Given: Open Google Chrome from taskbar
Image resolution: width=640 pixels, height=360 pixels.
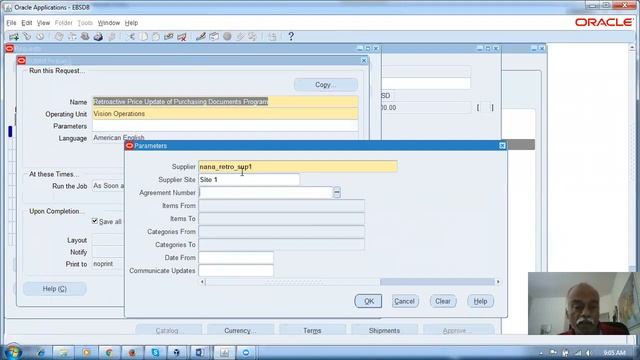Looking at the screenshot, I should [x=109, y=352].
